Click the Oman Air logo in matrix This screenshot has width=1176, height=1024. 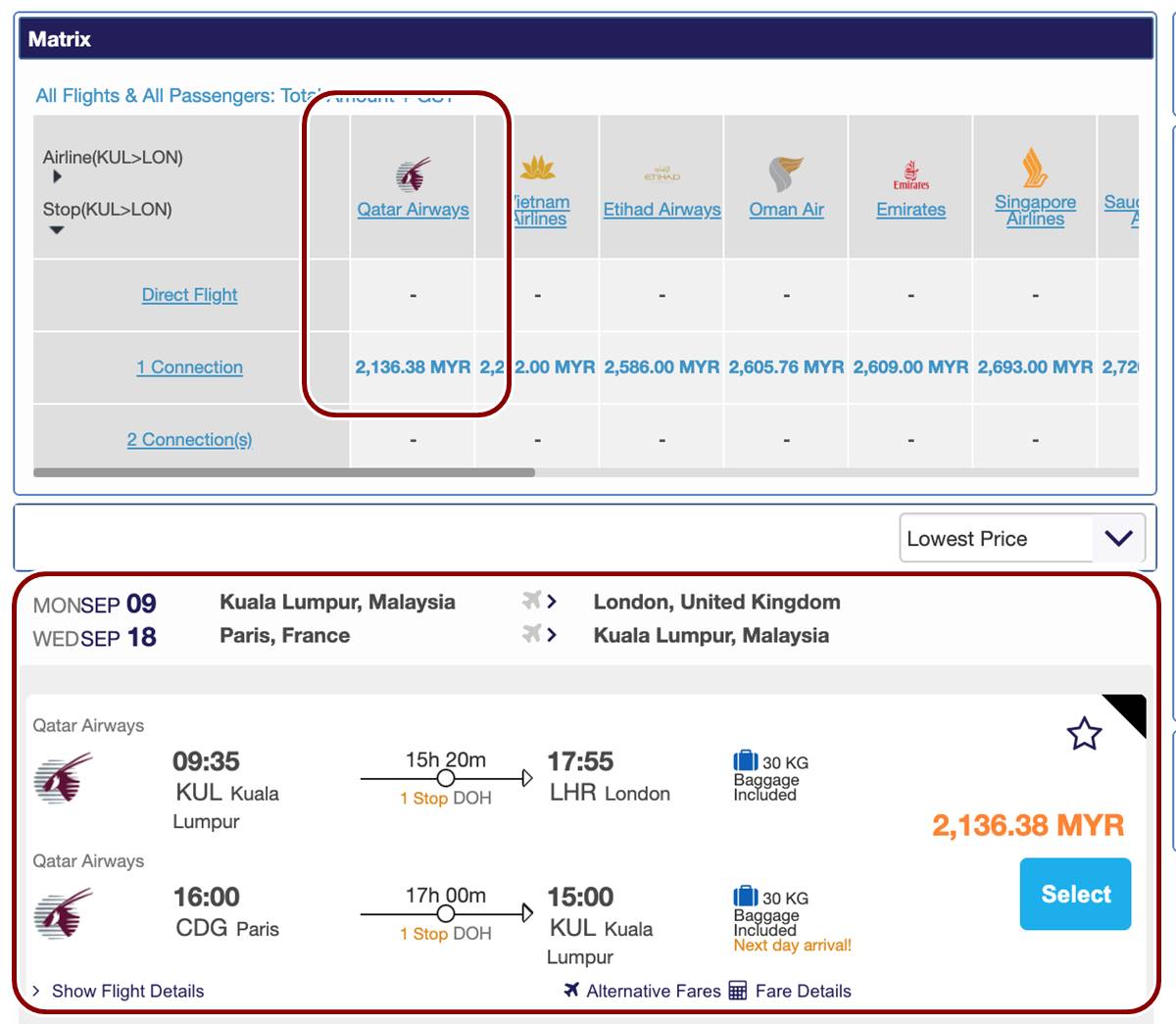click(786, 174)
